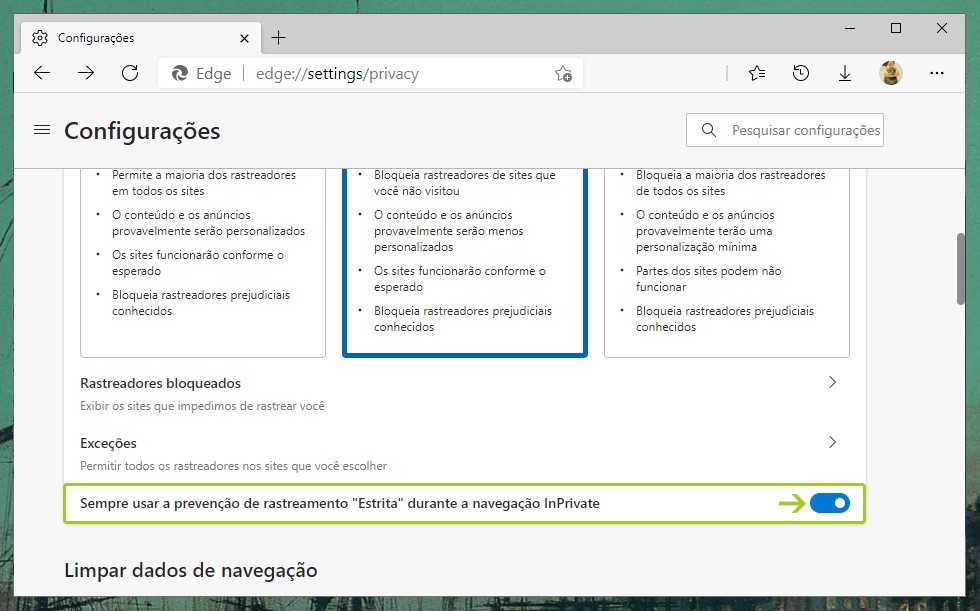
Task: Click the Pesquisar configurações search field
Action: coord(785,130)
